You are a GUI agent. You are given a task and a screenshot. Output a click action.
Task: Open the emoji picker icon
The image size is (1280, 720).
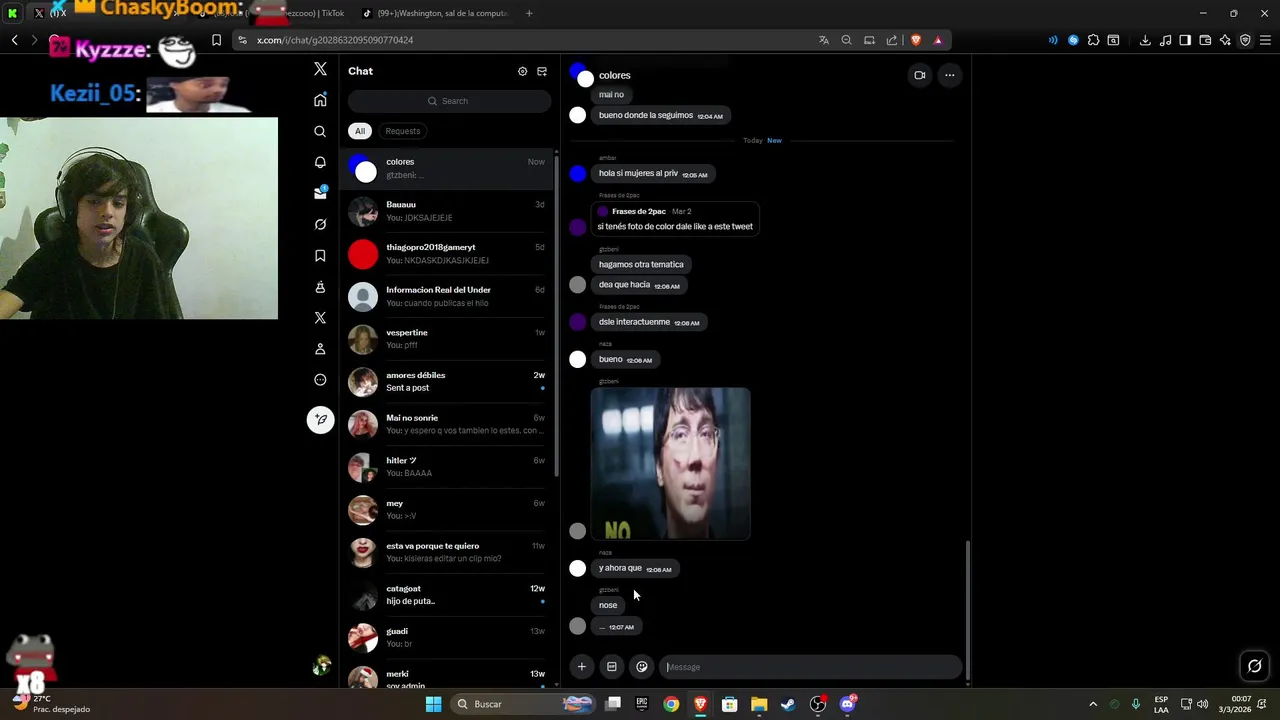point(642,667)
